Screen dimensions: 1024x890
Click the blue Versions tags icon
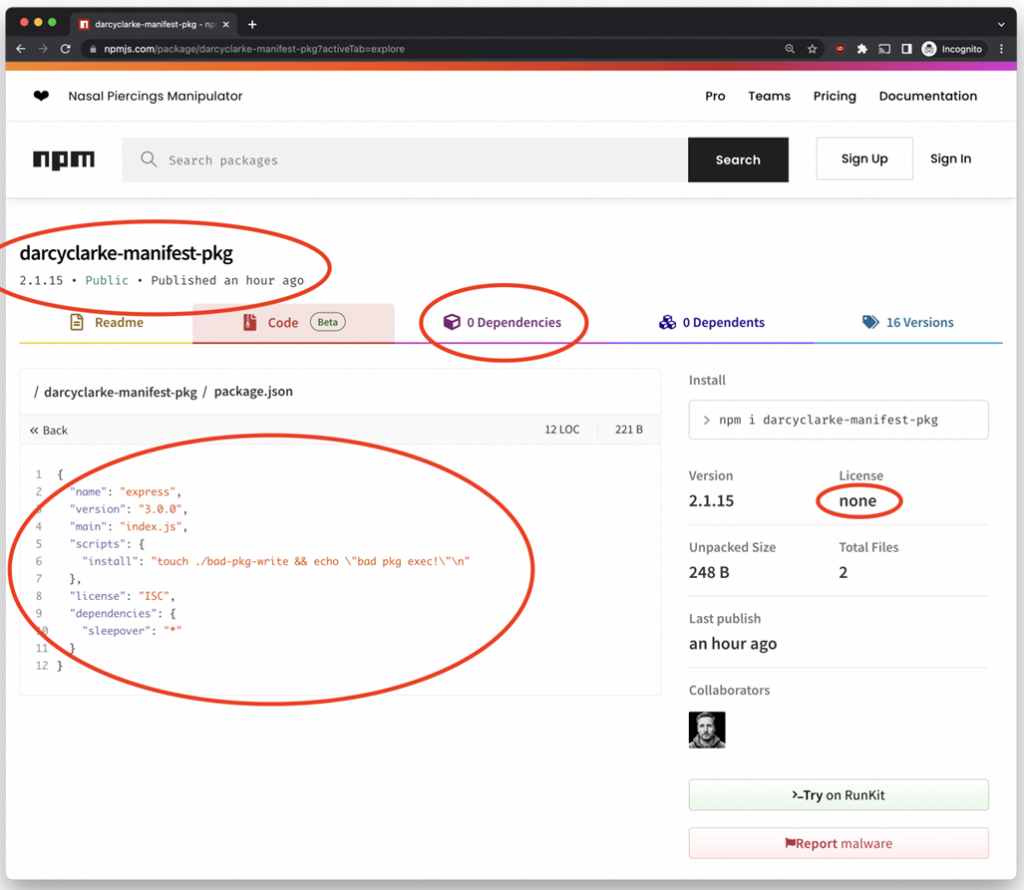pyautogui.click(x=871, y=322)
